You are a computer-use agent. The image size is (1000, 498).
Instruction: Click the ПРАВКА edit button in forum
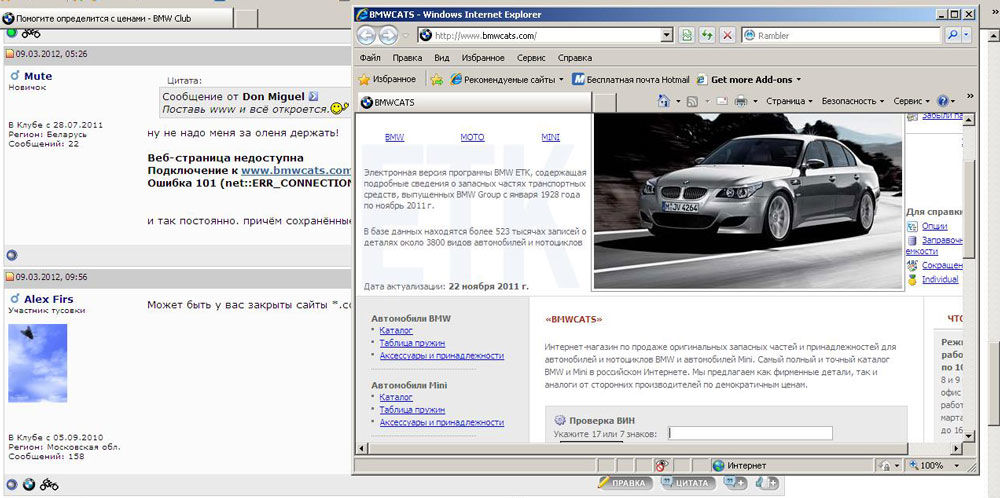tap(626, 483)
